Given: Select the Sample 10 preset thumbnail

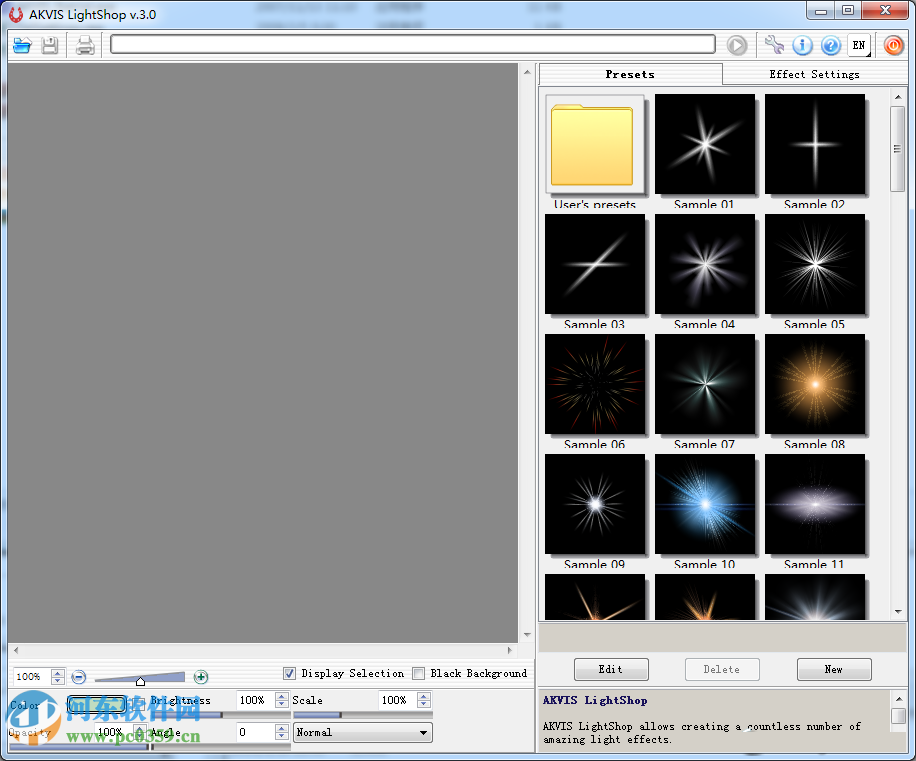Looking at the screenshot, I should pos(705,504).
